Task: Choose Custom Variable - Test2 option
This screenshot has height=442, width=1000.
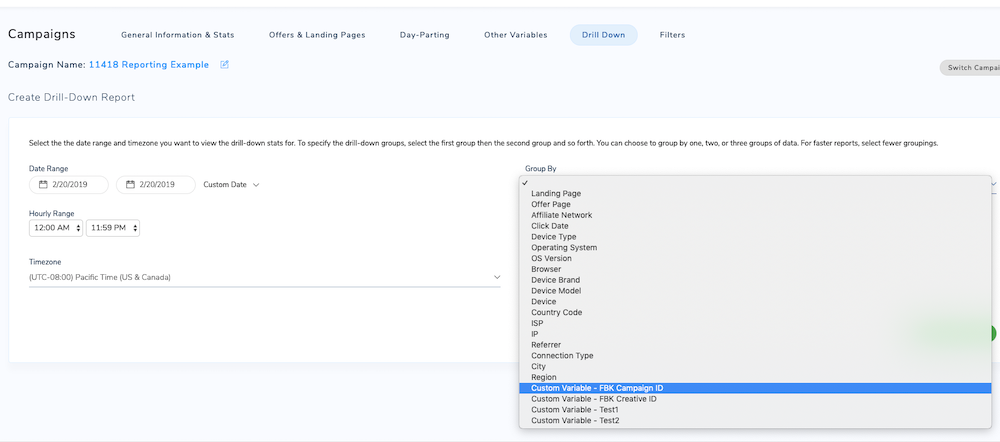Action: tap(755, 420)
